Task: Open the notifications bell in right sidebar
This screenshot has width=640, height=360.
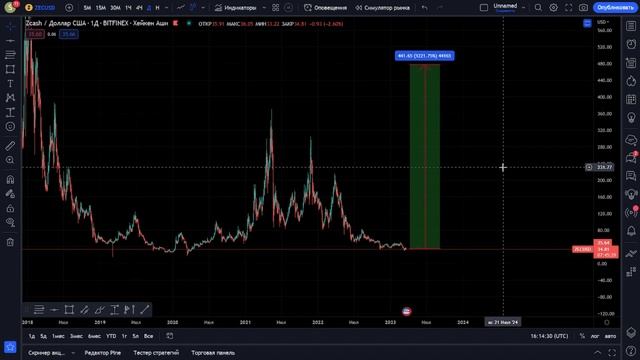Action: 631,231
